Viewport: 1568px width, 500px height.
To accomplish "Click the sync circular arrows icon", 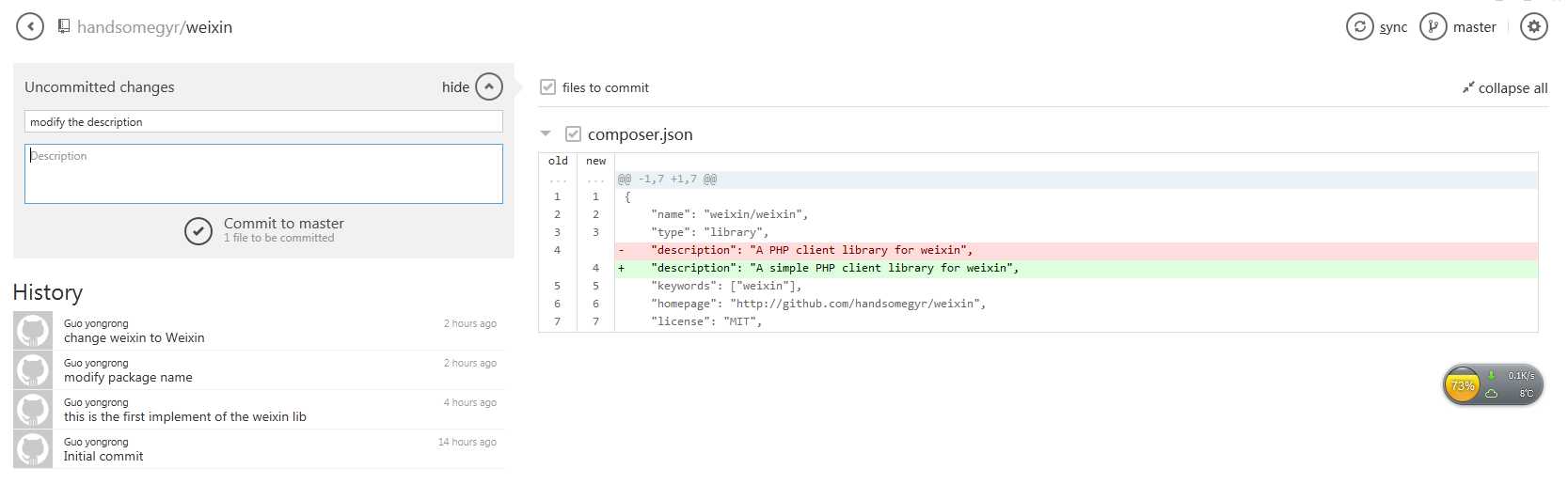I will pos(1359,26).
